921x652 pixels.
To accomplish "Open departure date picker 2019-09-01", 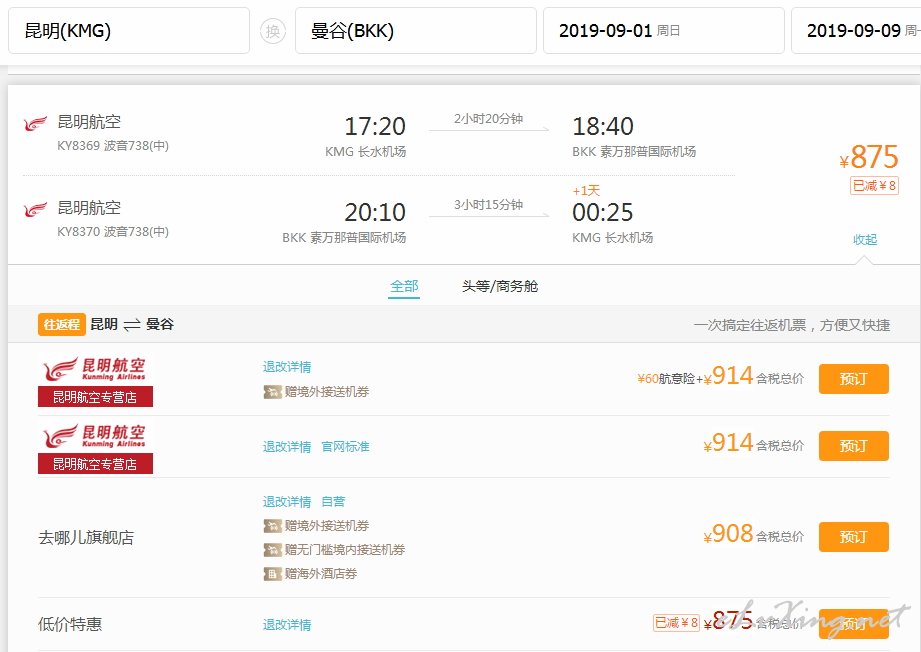I will coord(664,31).
